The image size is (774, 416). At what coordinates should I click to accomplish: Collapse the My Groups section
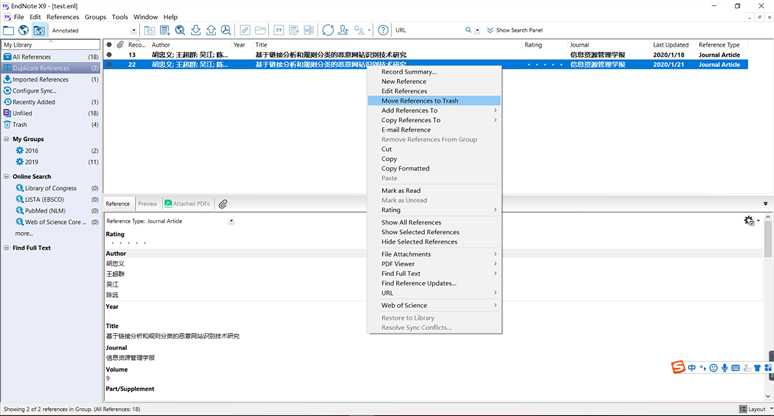7,139
